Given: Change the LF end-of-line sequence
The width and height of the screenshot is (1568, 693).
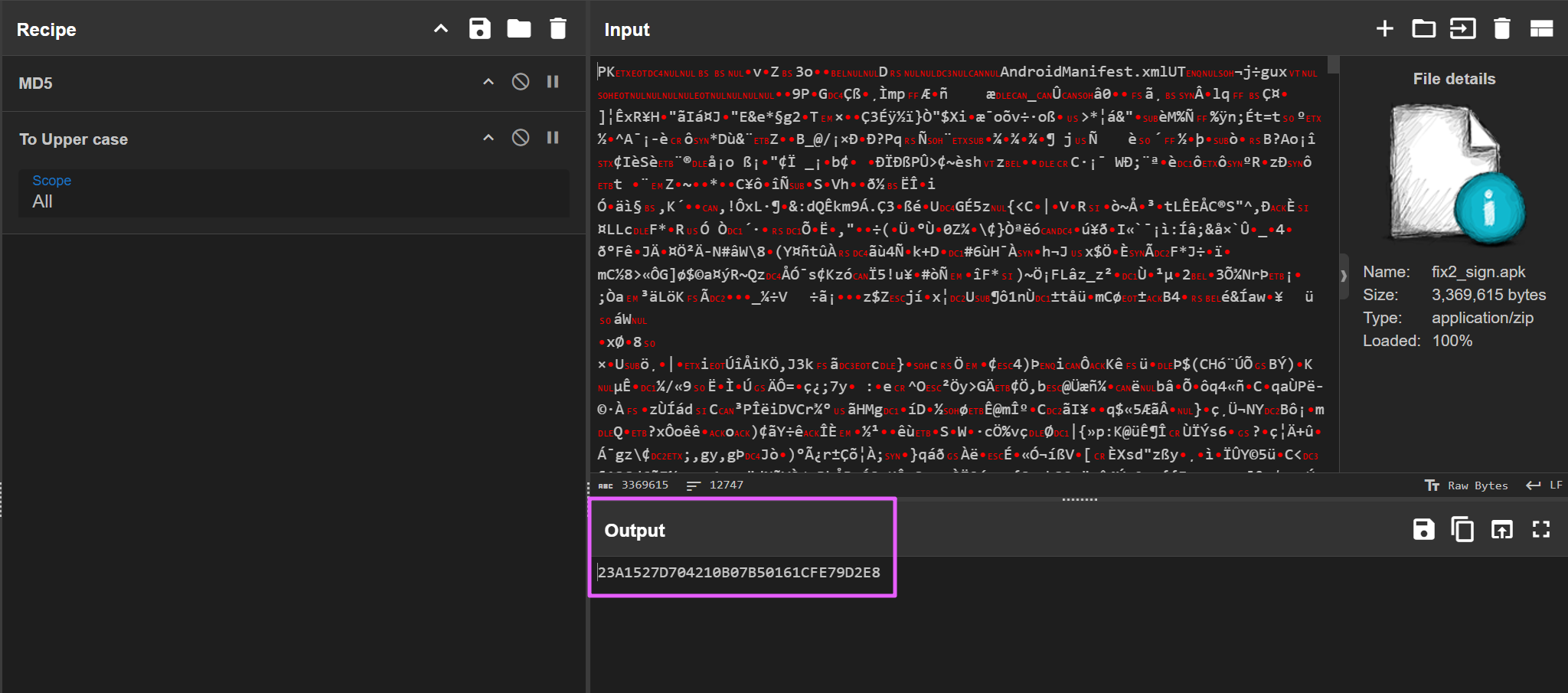Looking at the screenshot, I should (x=1544, y=485).
